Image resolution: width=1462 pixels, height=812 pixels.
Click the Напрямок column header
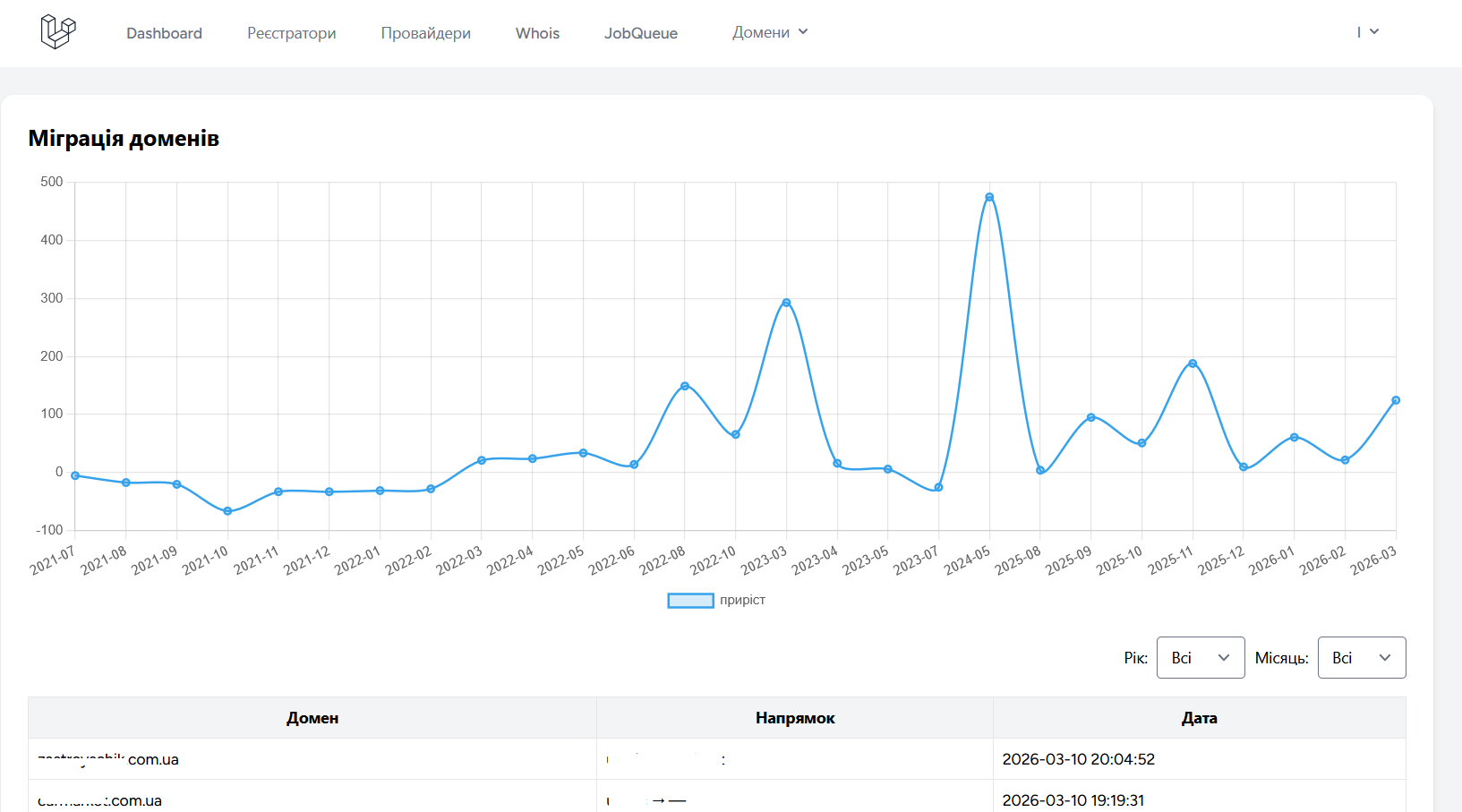[794, 717]
